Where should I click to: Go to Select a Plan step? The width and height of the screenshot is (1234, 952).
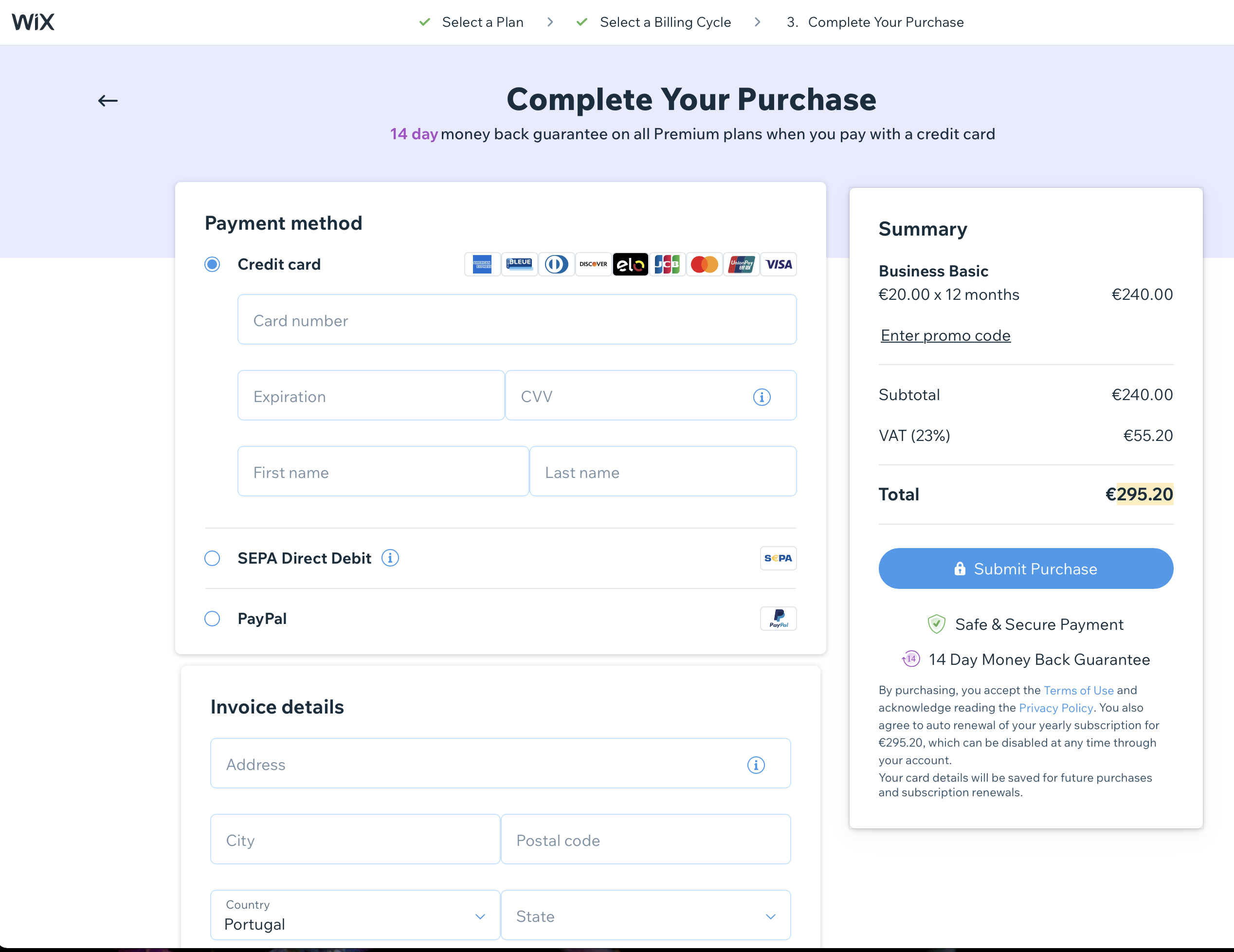[482, 22]
